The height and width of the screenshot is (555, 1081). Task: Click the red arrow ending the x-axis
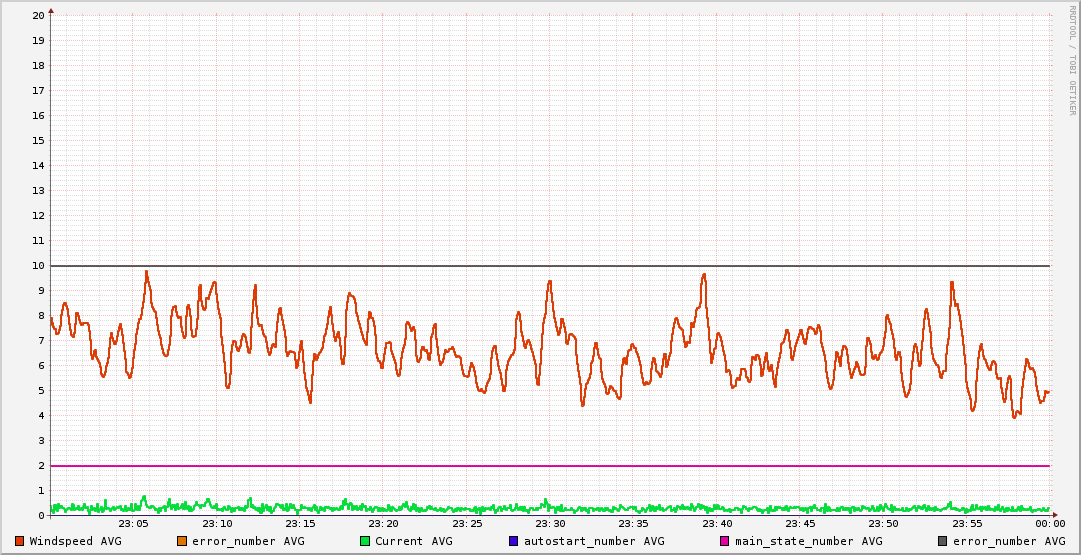1054,515
